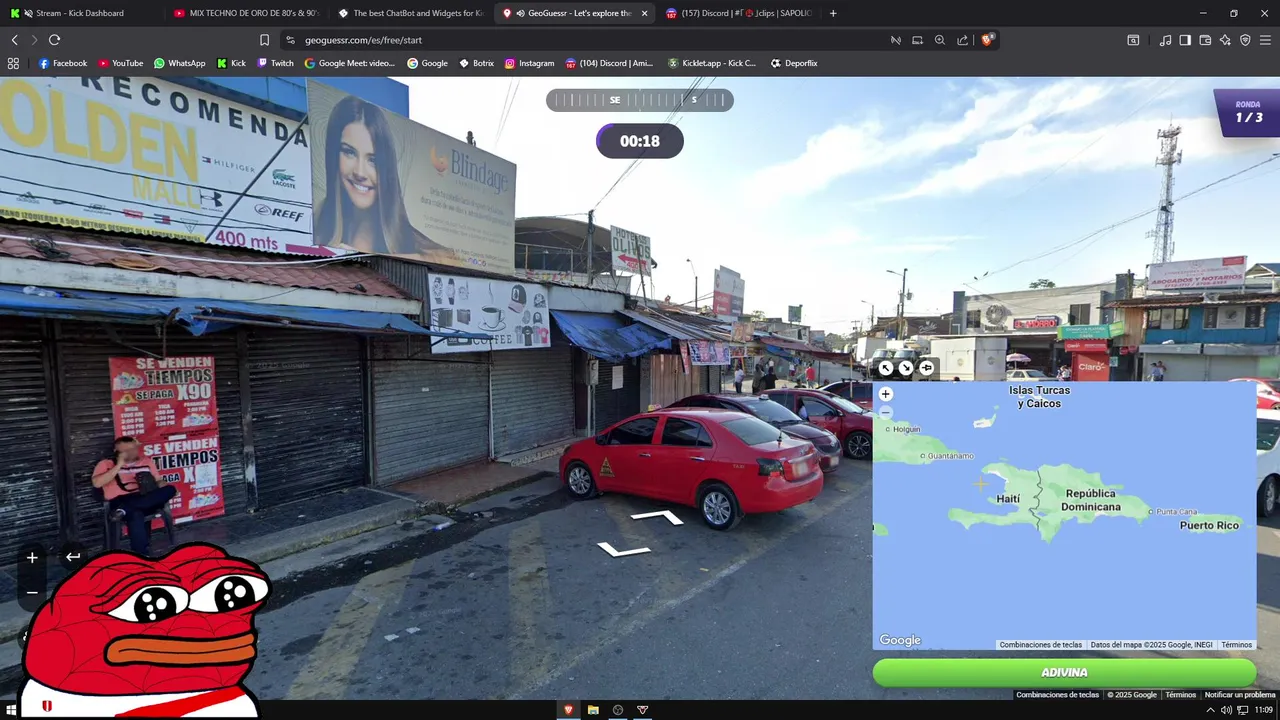Open Notificar un problema link

click(1240, 695)
